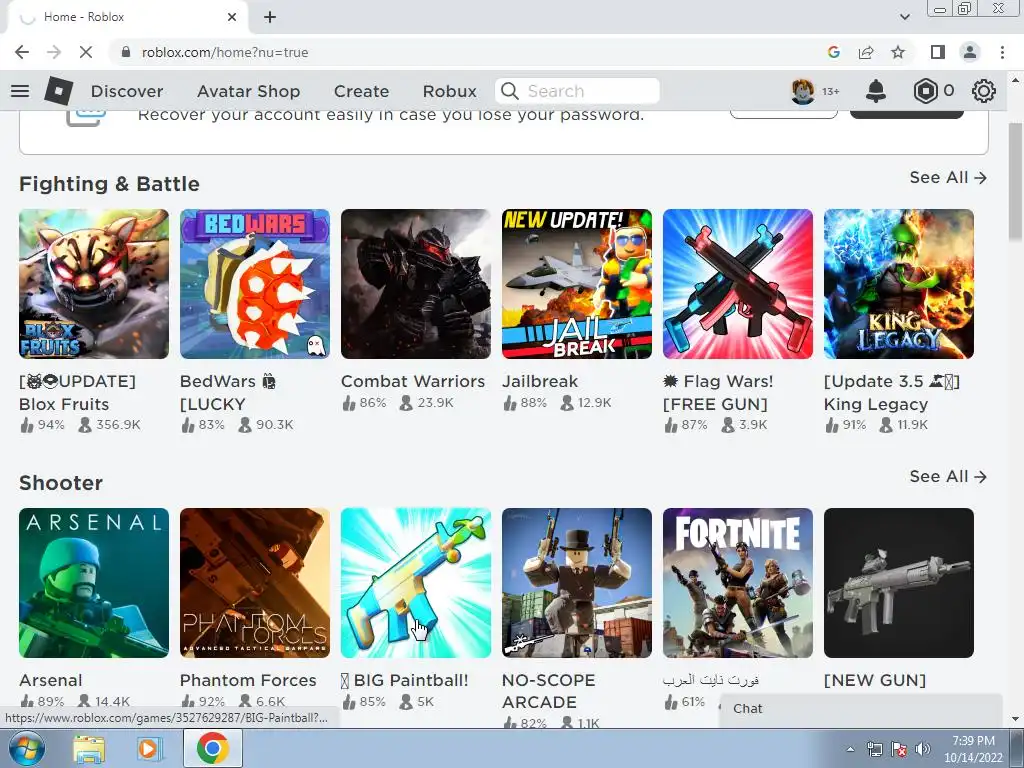The height and width of the screenshot is (768, 1024).
Task: Click the Fighting & Battle heading
Action: 109,184
